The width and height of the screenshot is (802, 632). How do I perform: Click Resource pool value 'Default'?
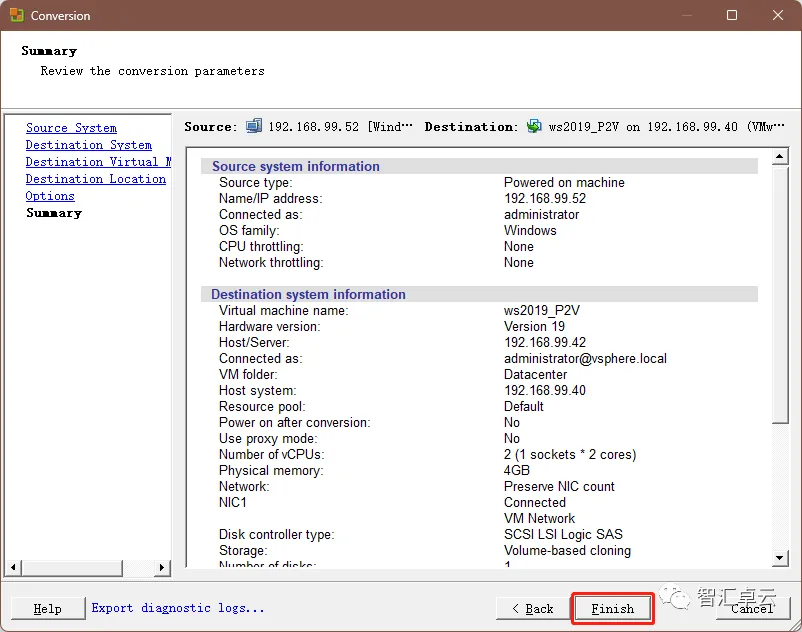pos(523,407)
